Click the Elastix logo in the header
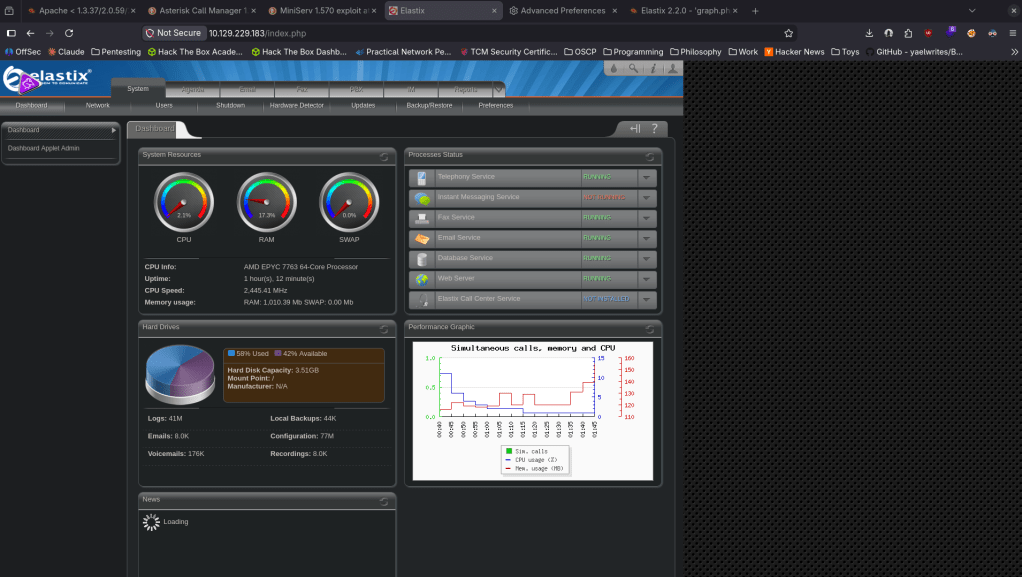This screenshot has width=1022, height=577. pos(48,80)
